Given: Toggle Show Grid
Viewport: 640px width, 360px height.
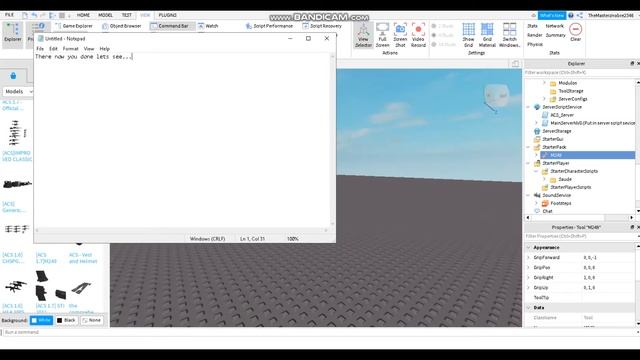Looking at the screenshot, I should (x=468, y=35).
